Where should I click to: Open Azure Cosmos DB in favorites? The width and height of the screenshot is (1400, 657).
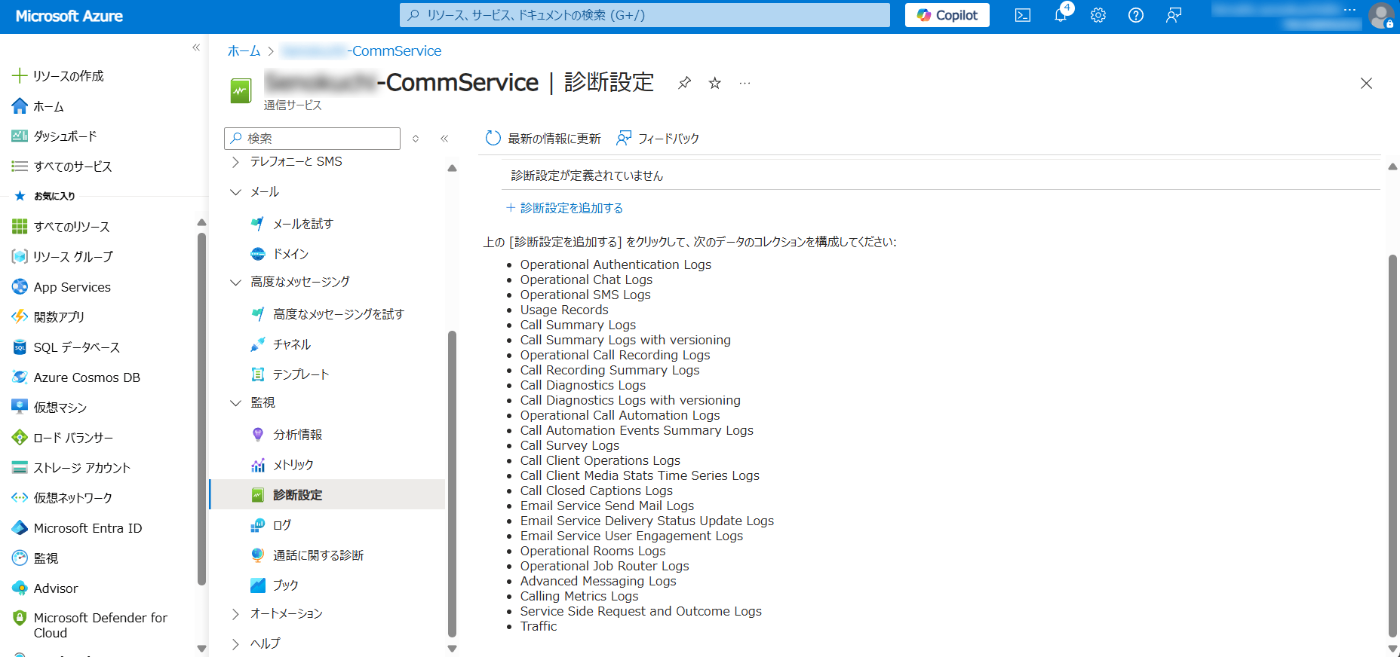pyautogui.click(x=75, y=377)
